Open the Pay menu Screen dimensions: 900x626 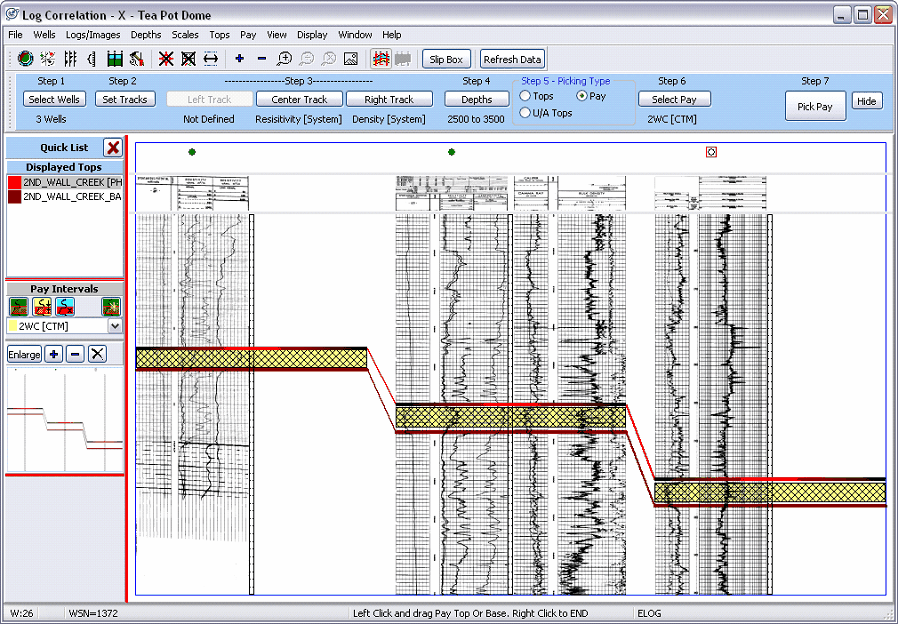pos(248,35)
